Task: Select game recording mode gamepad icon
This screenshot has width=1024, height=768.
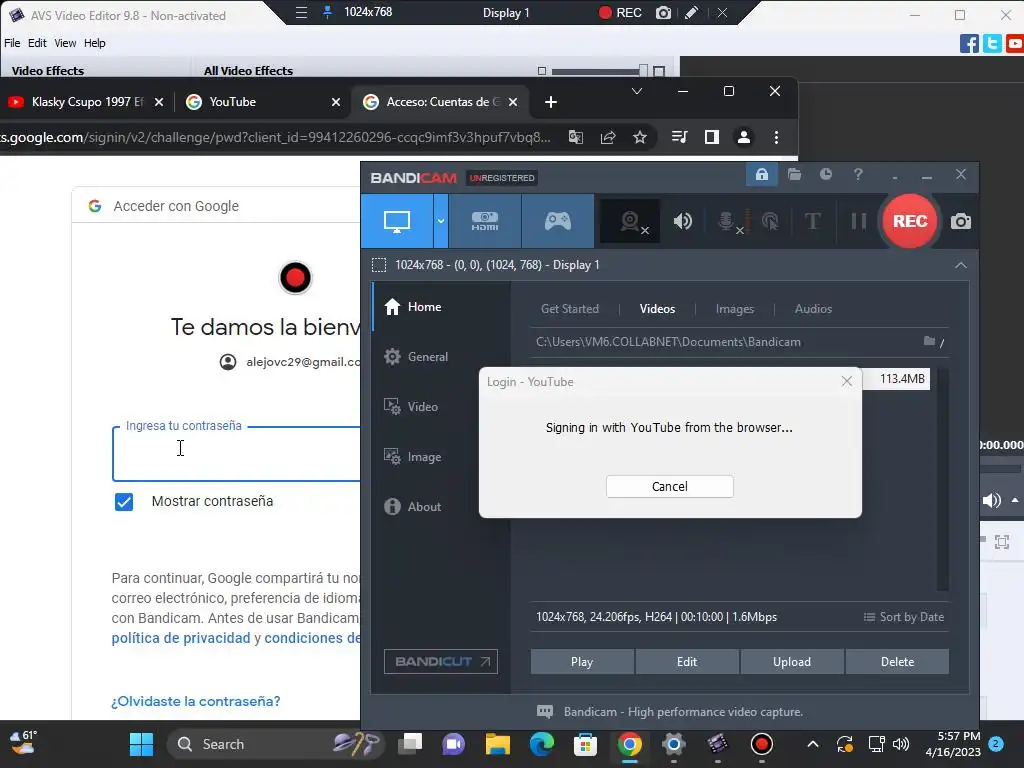Action: pyautogui.click(x=558, y=221)
